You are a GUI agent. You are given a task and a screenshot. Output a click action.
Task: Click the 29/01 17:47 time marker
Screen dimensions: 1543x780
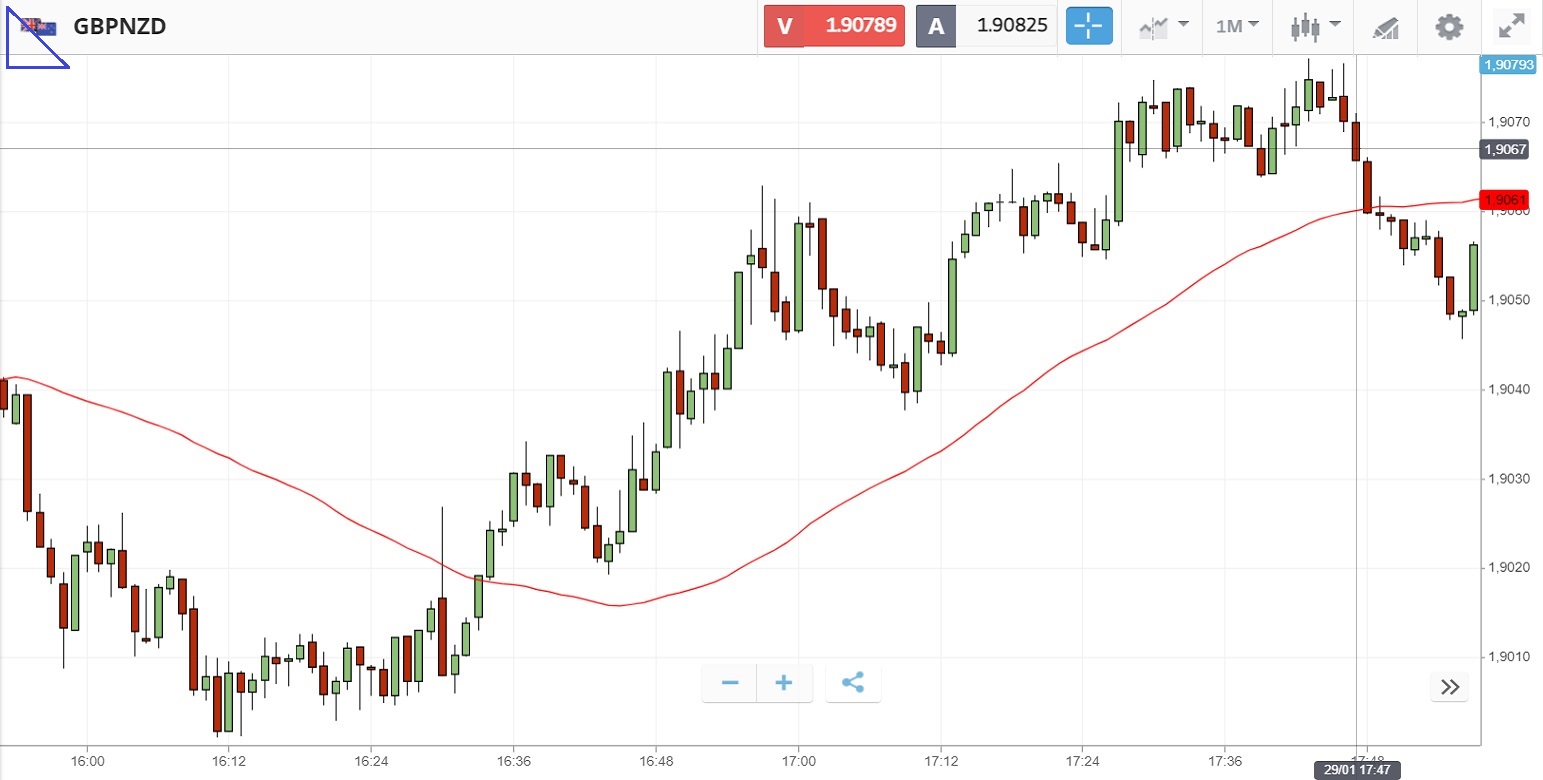(1356, 770)
